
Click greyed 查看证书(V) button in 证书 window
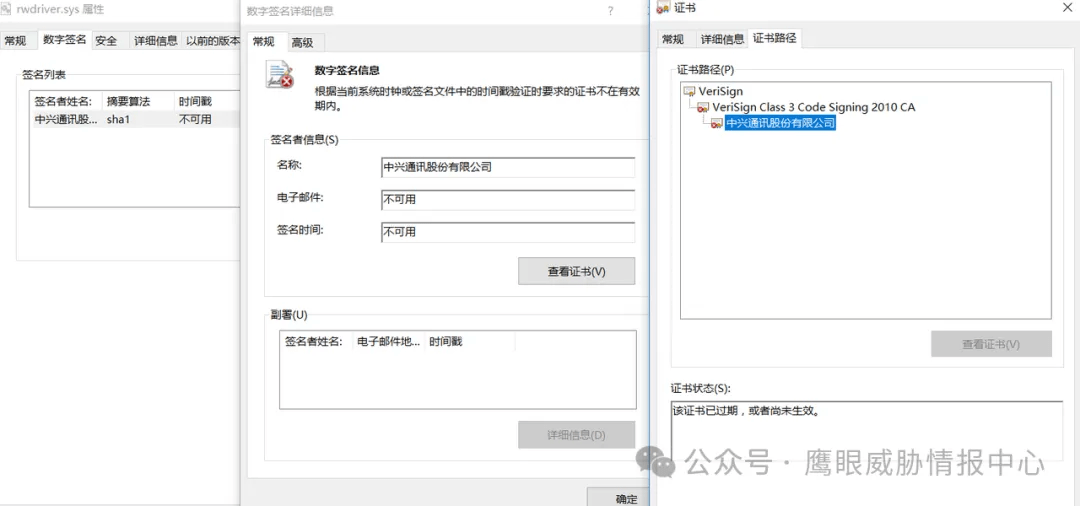click(991, 344)
